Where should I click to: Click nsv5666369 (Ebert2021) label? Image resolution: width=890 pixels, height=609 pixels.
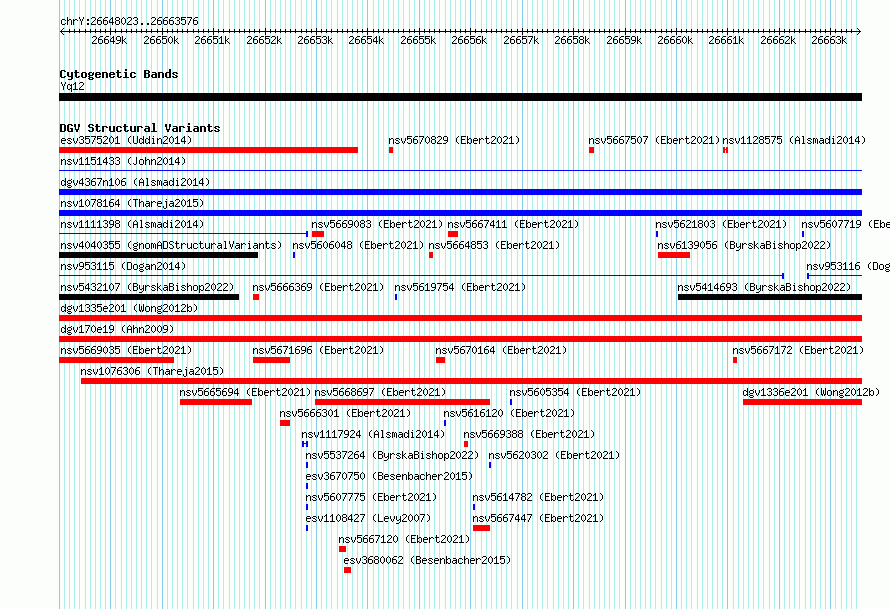coord(318,287)
